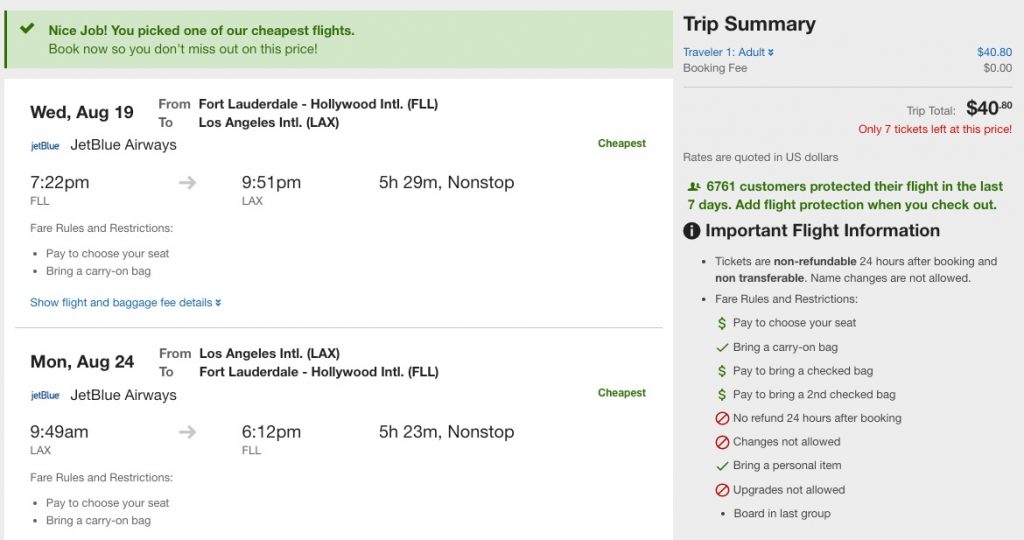Click the prohibited icon beside Upgrades not allowed
The height and width of the screenshot is (540, 1024).
[x=722, y=490]
